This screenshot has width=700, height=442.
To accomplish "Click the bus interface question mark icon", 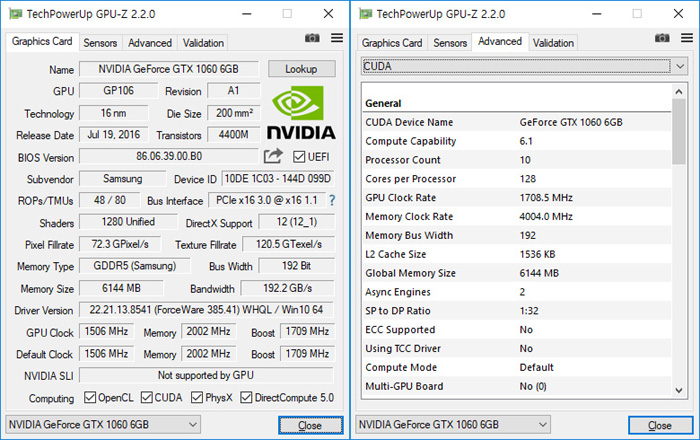I will click(332, 201).
